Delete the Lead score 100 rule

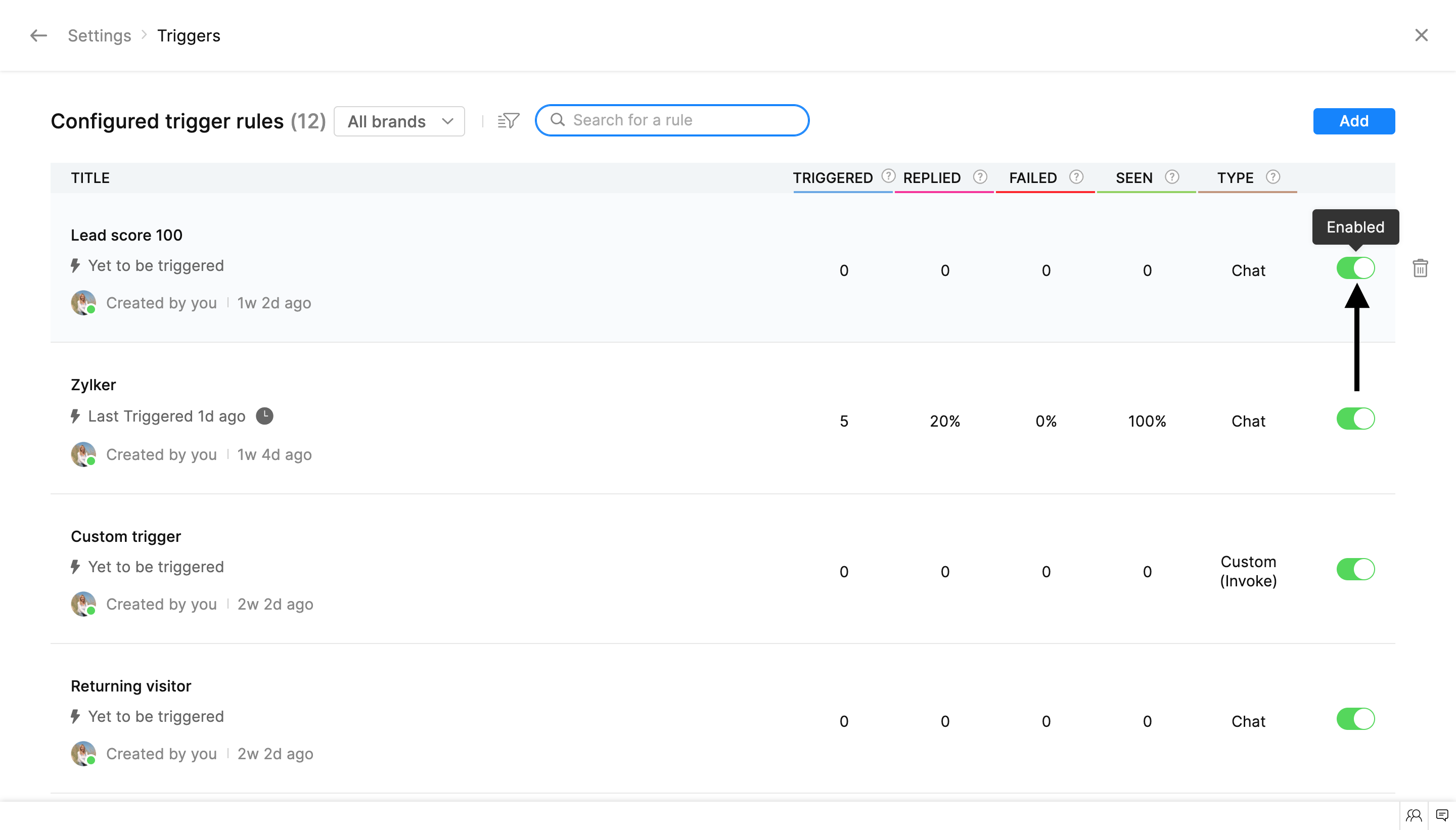(1420, 268)
